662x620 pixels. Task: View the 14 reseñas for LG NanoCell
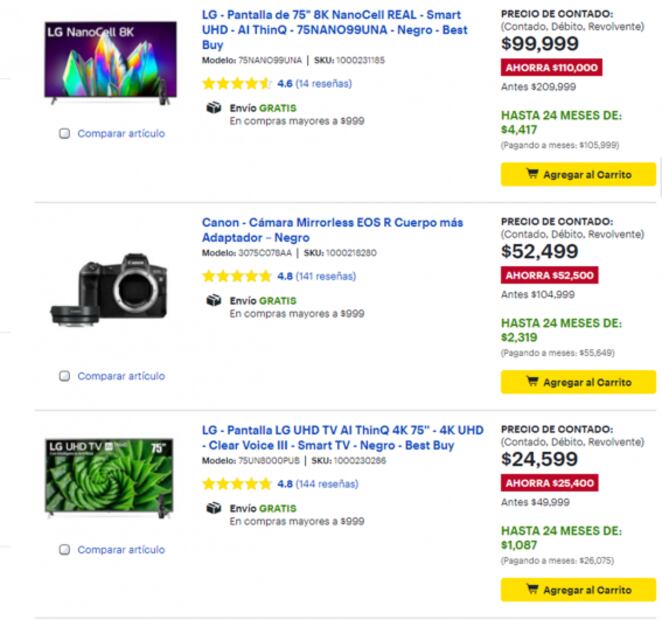(324, 84)
